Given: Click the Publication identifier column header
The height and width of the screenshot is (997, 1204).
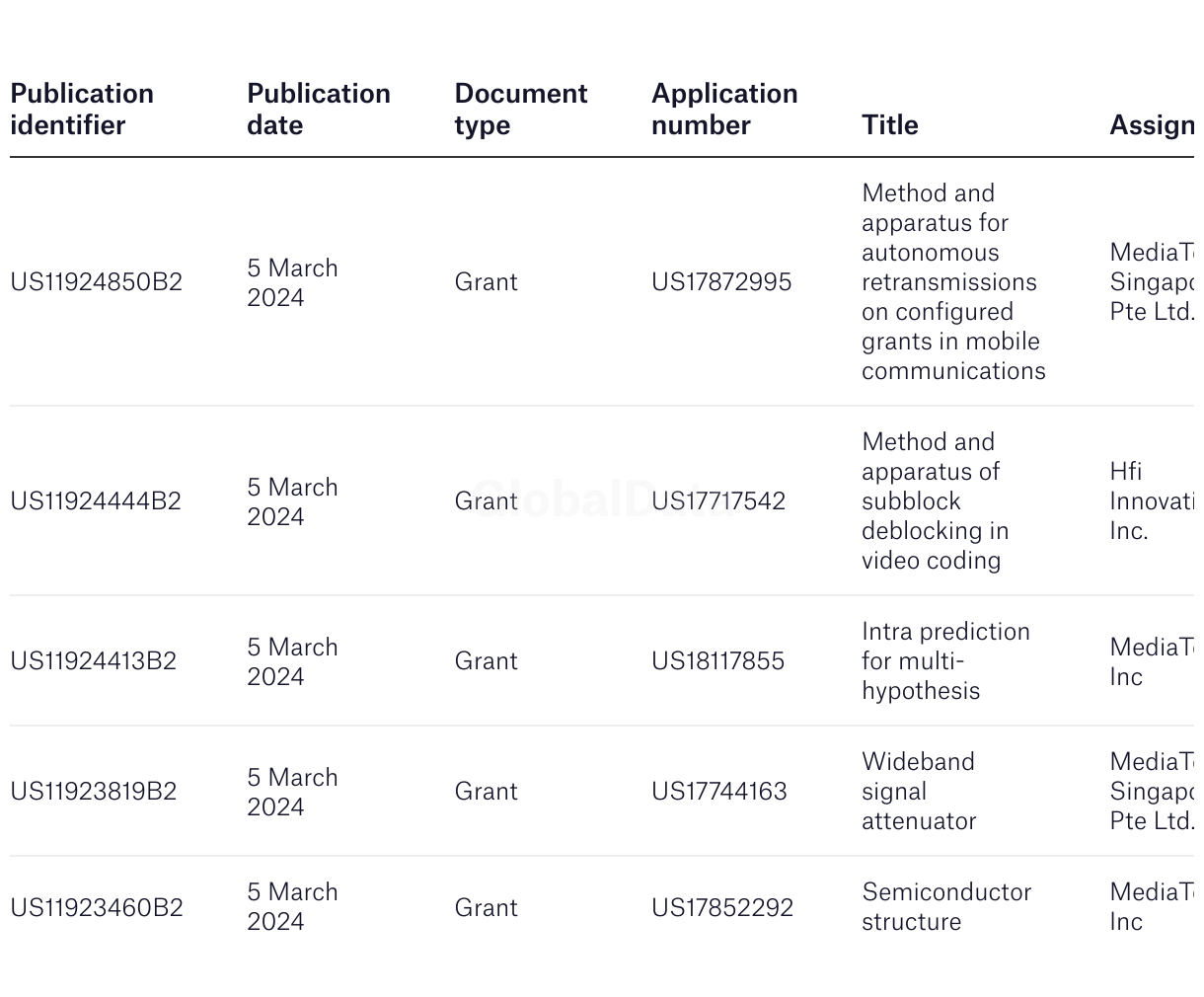Looking at the screenshot, I should tap(82, 110).
